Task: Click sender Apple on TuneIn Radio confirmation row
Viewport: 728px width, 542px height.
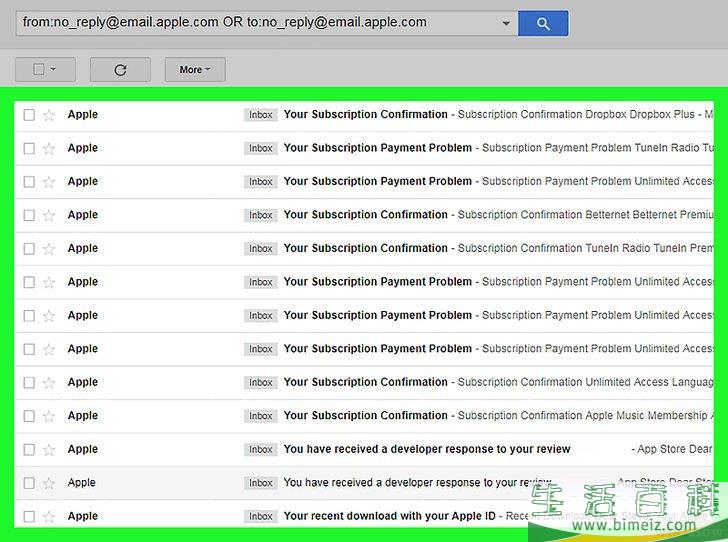Action: pos(83,248)
